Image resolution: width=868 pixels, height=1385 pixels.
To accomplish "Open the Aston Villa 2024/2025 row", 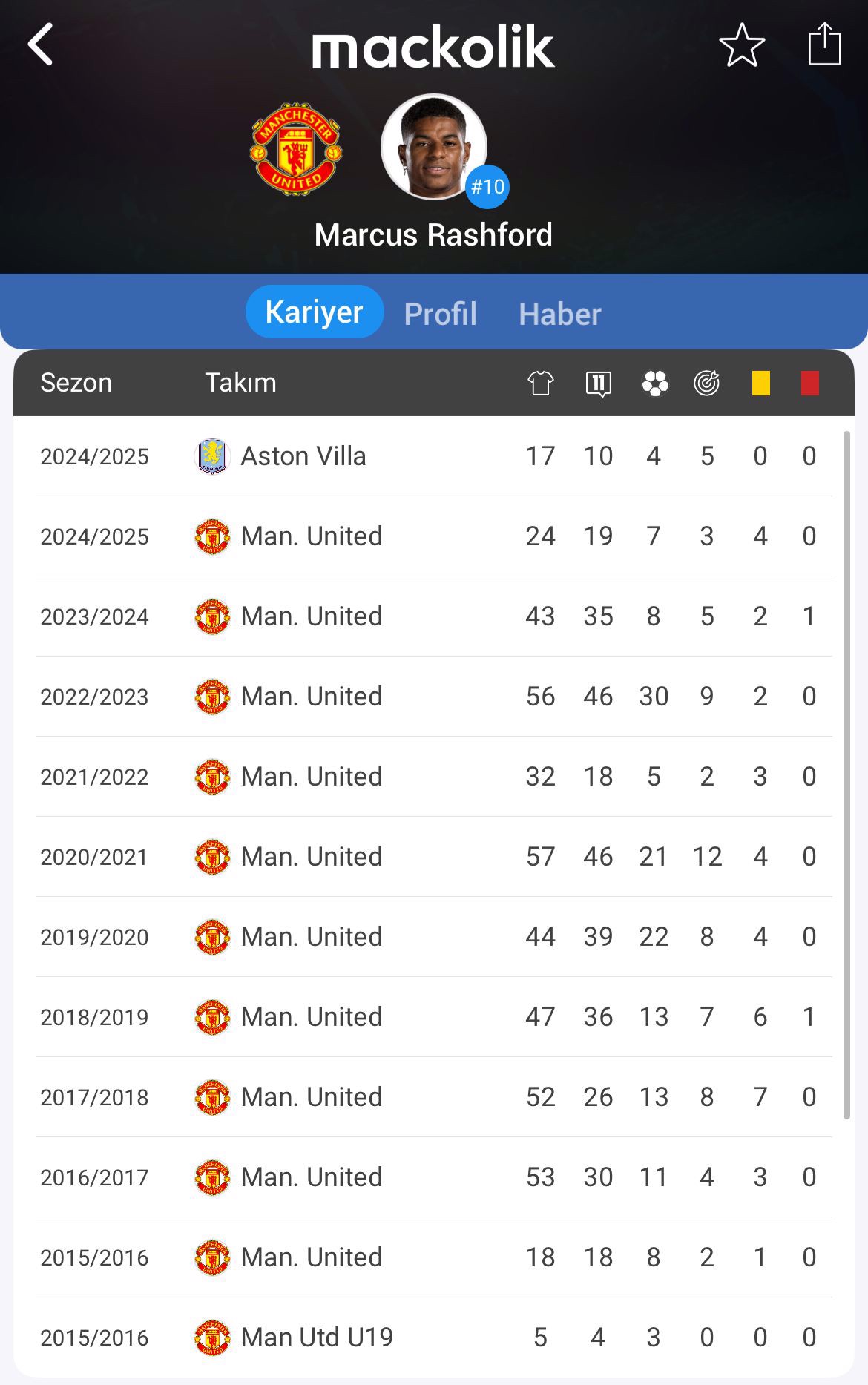I will coord(434,456).
